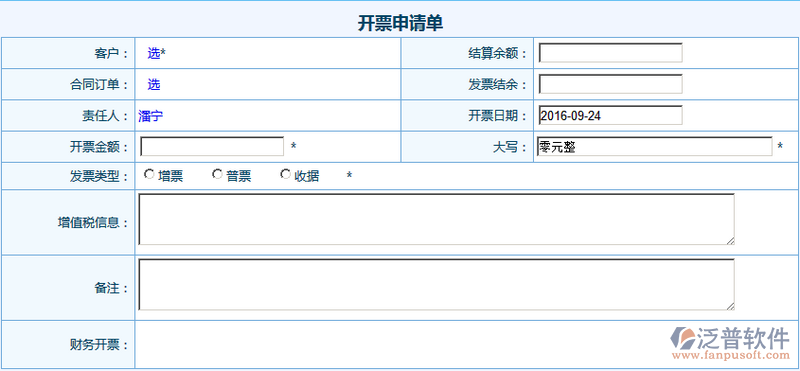
Task: Click the 开票日期： label
Action: pyautogui.click(x=498, y=116)
